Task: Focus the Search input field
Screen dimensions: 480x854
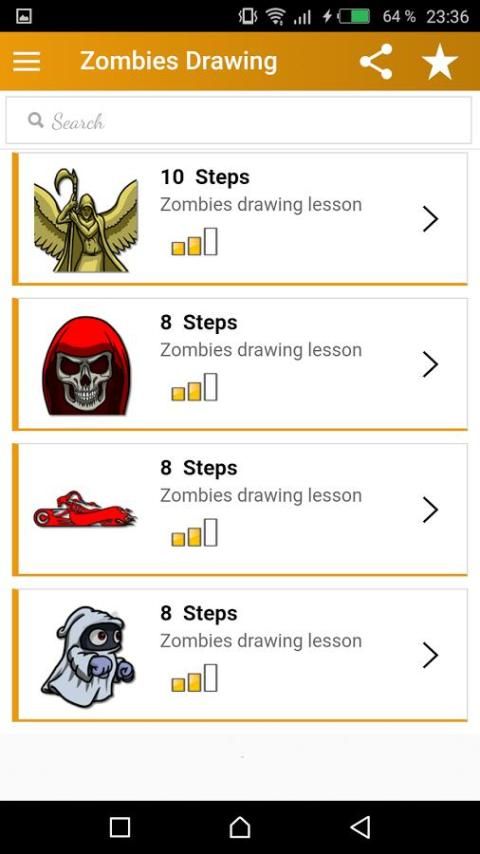Action: (x=239, y=120)
